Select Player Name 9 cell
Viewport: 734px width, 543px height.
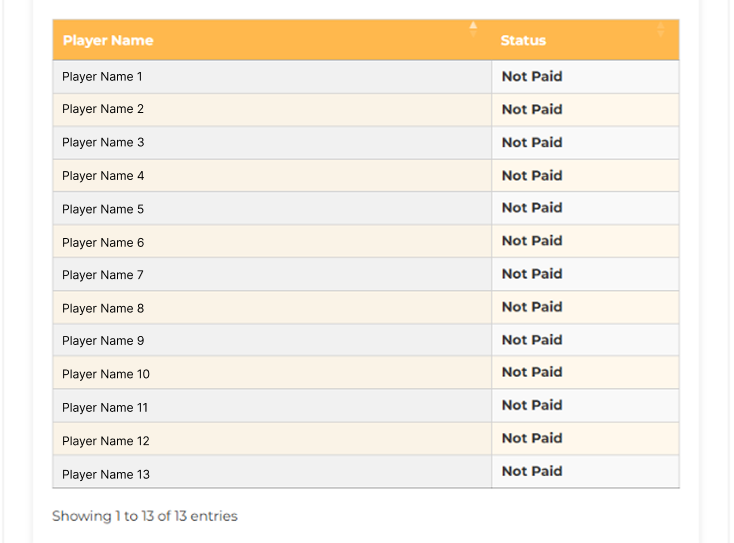[272, 340]
